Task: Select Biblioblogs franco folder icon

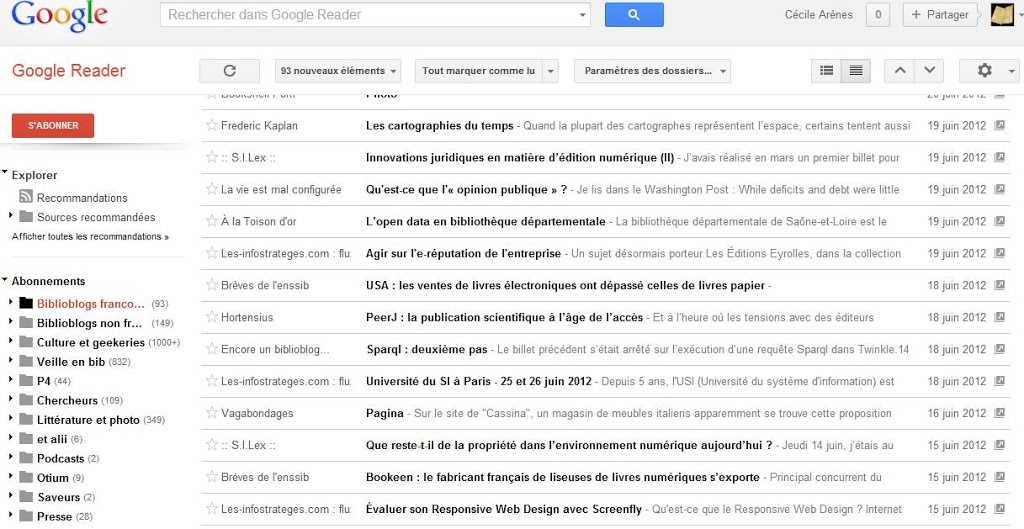Action: pos(26,303)
